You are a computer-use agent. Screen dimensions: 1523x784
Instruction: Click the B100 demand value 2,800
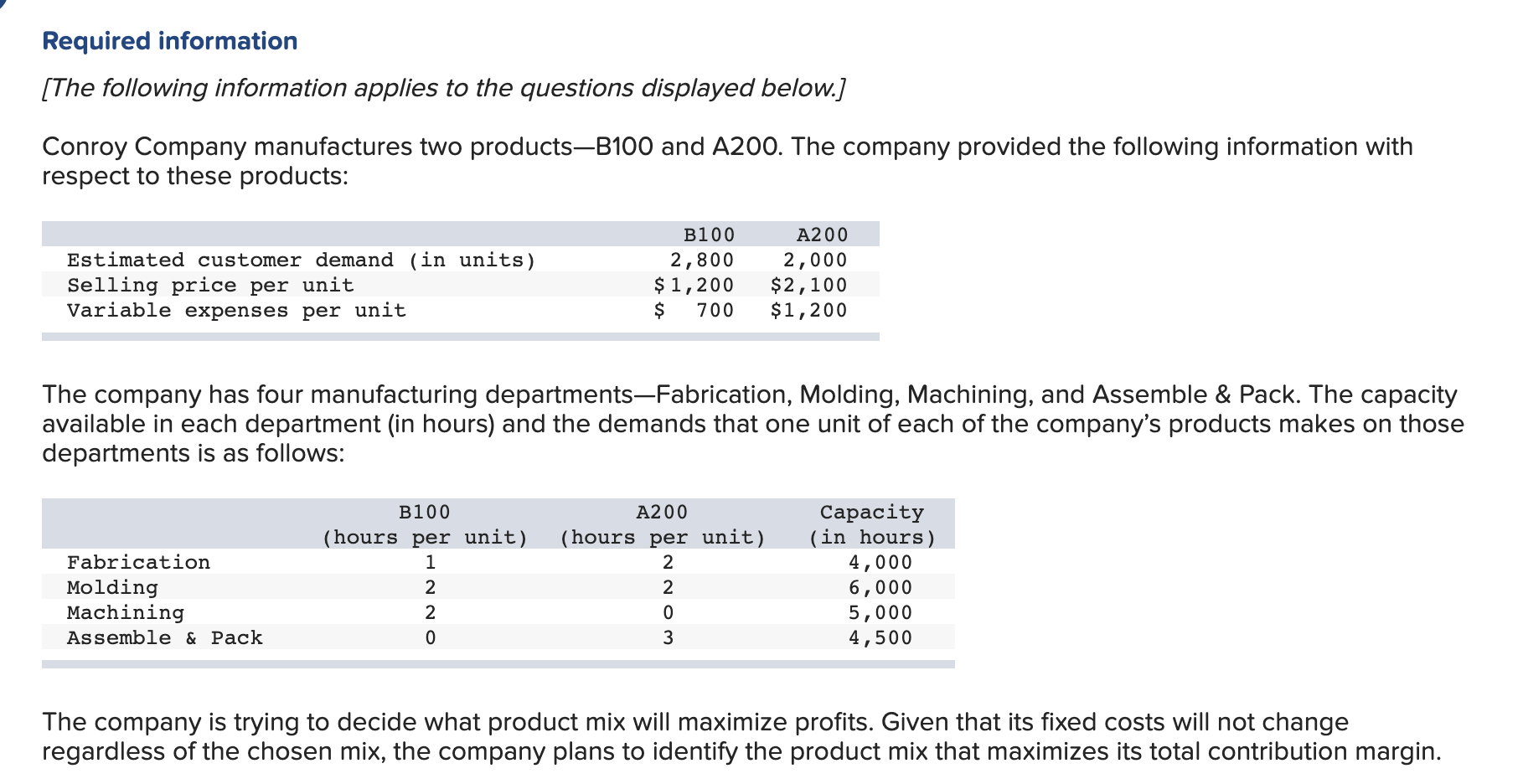click(x=702, y=260)
